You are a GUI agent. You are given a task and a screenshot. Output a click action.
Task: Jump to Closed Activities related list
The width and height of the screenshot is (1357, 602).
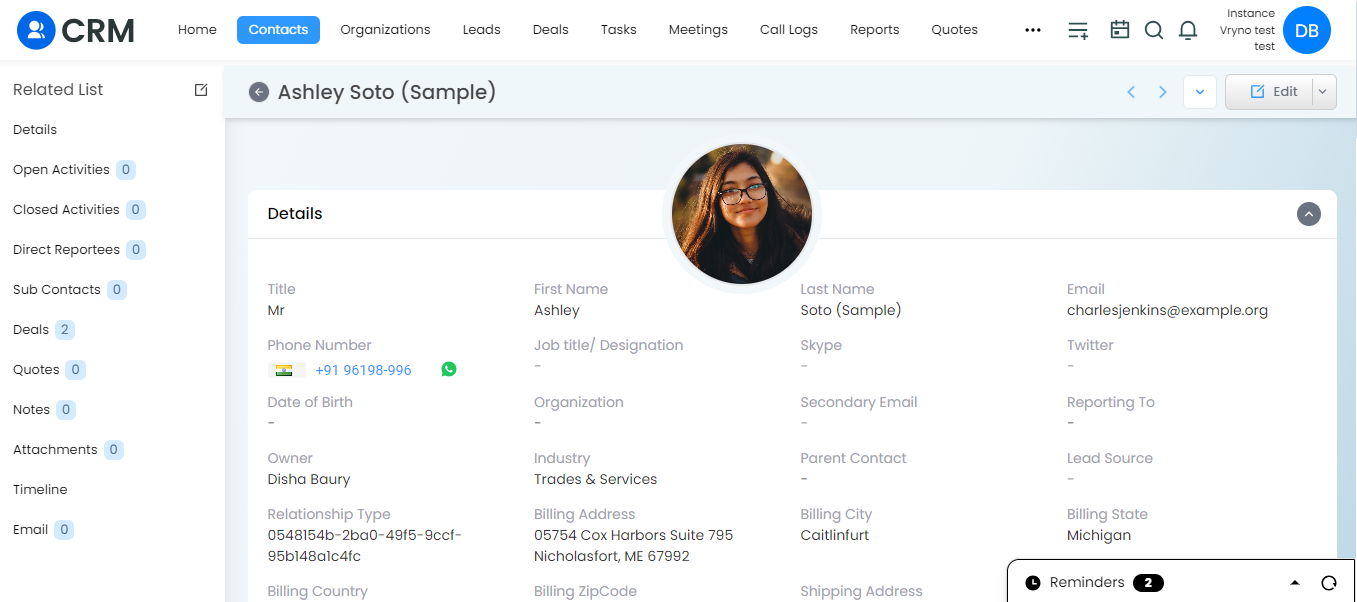pyautogui.click(x=66, y=210)
